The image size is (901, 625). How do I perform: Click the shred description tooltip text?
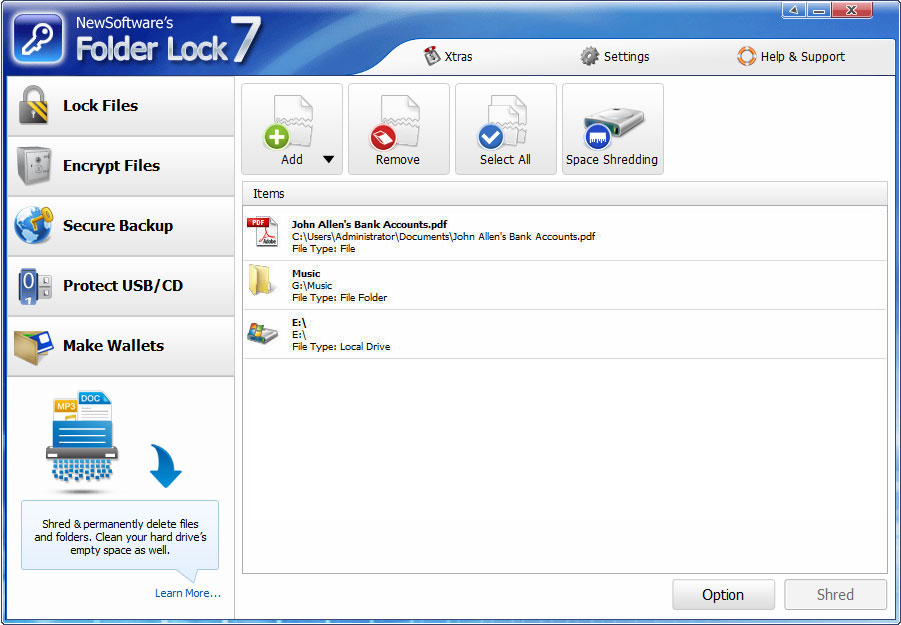point(120,537)
